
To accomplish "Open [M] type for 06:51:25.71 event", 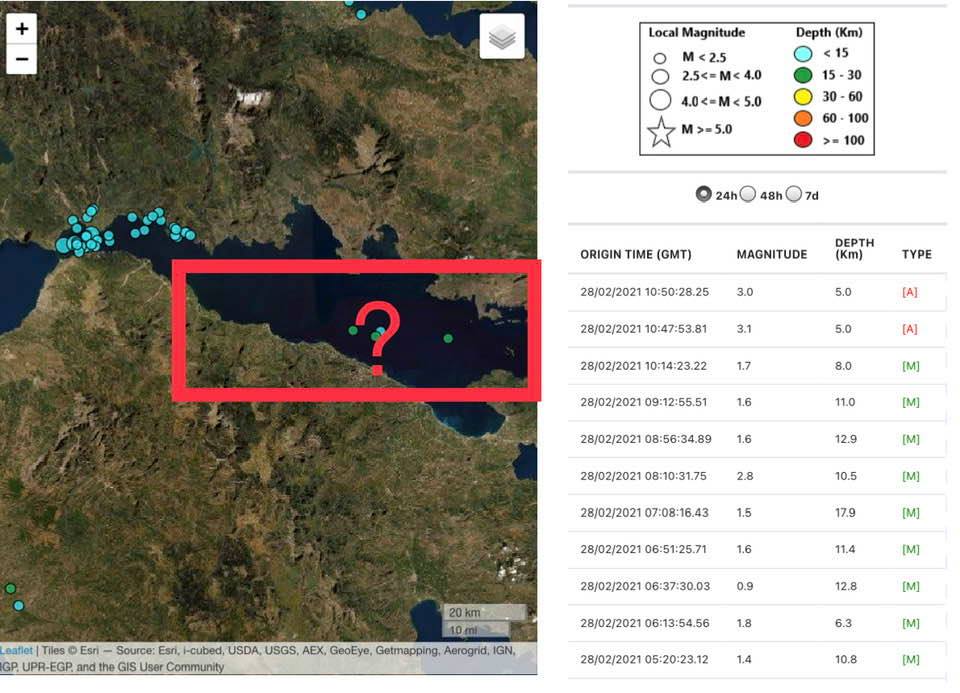I will [911, 549].
